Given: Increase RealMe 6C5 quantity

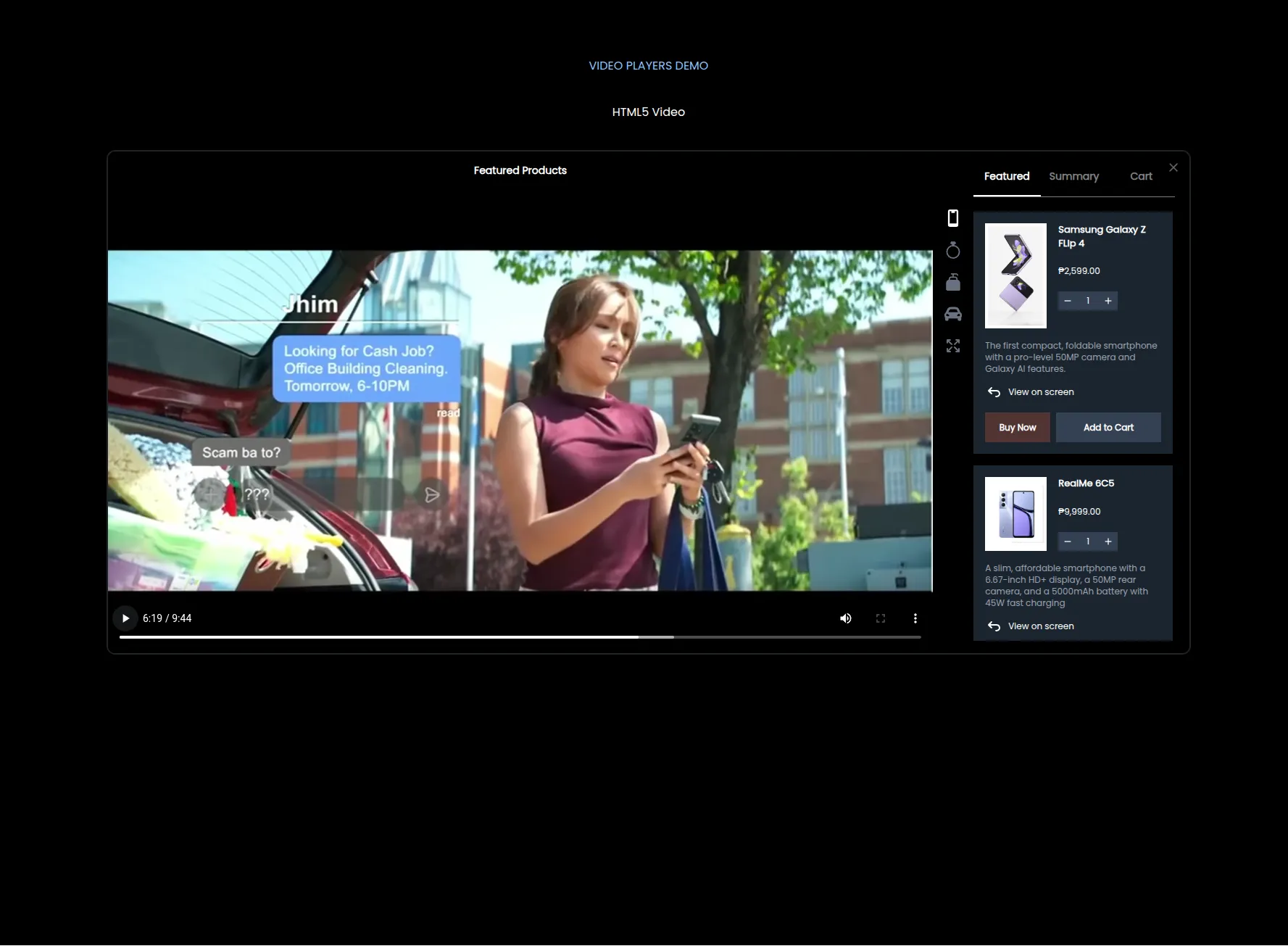Looking at the screenshot, I should tap(1108, 542).
